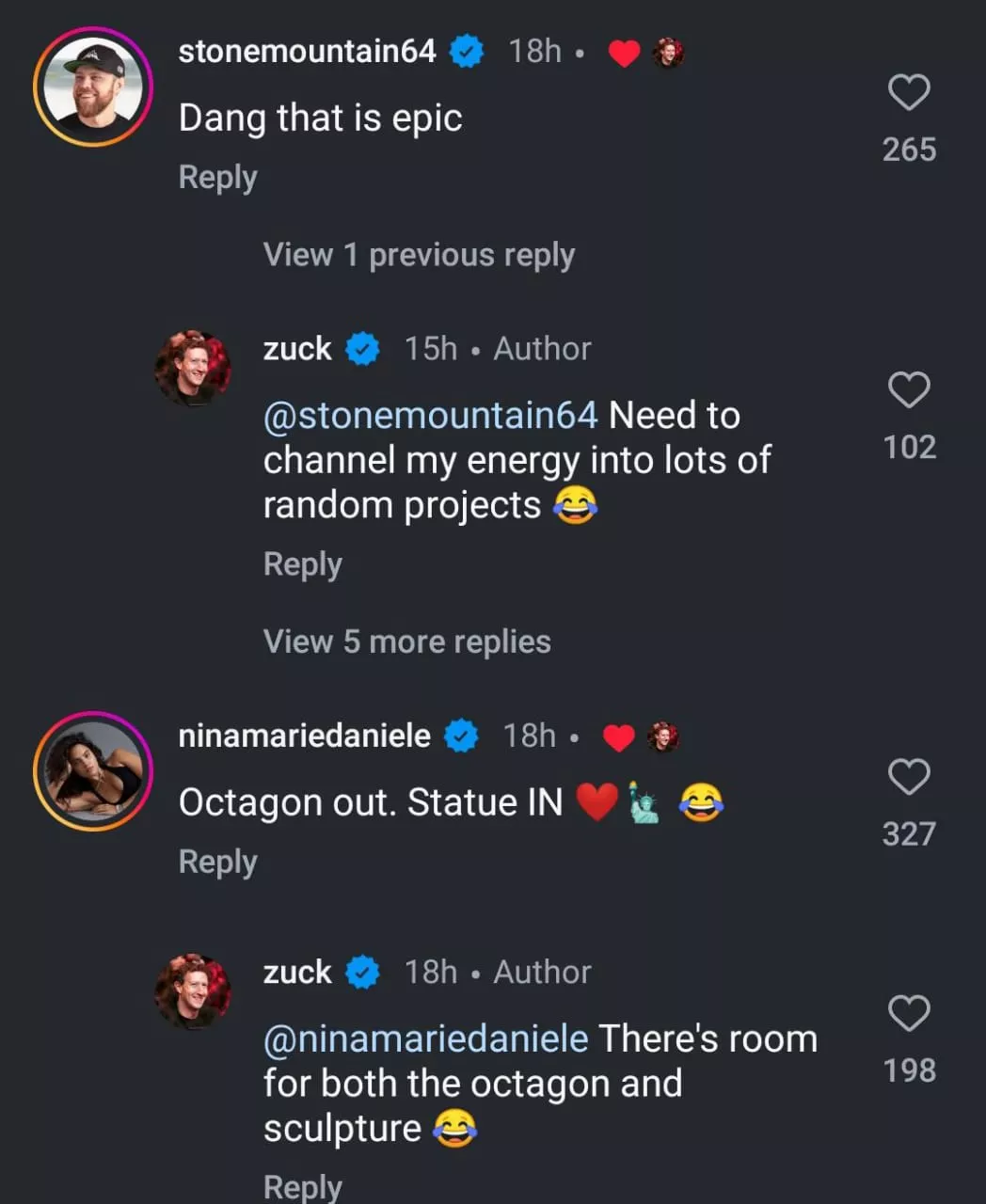The width and height of the screenshot is (986, 1204).
Task: Expand "View 1 previous reply"
Action: coord(419,255)
